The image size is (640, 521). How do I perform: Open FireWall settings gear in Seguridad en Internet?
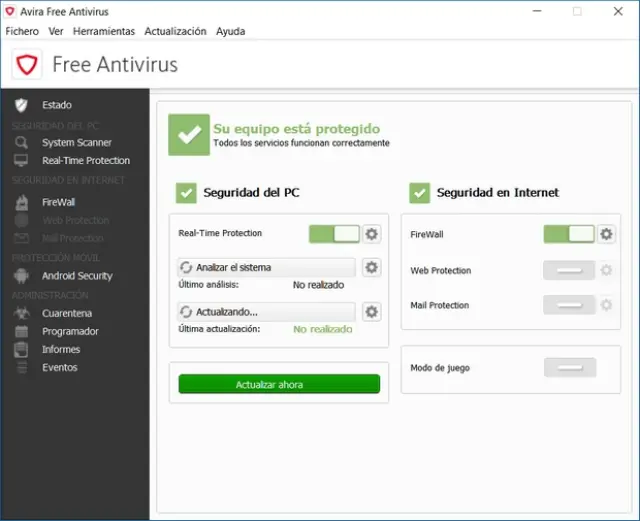click(x=606, y=234)
